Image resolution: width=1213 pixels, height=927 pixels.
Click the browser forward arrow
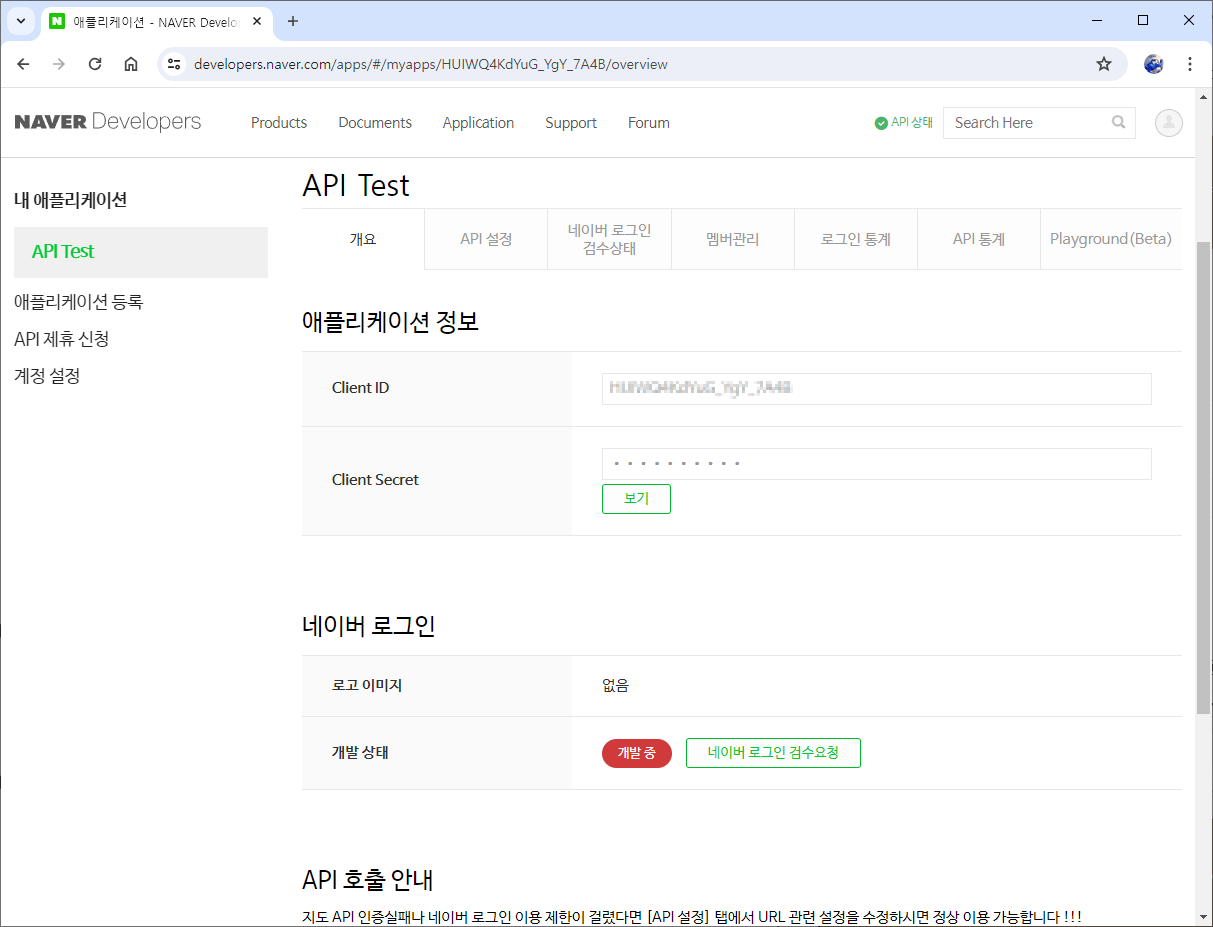pyautogui.click(x=59, y=64)
